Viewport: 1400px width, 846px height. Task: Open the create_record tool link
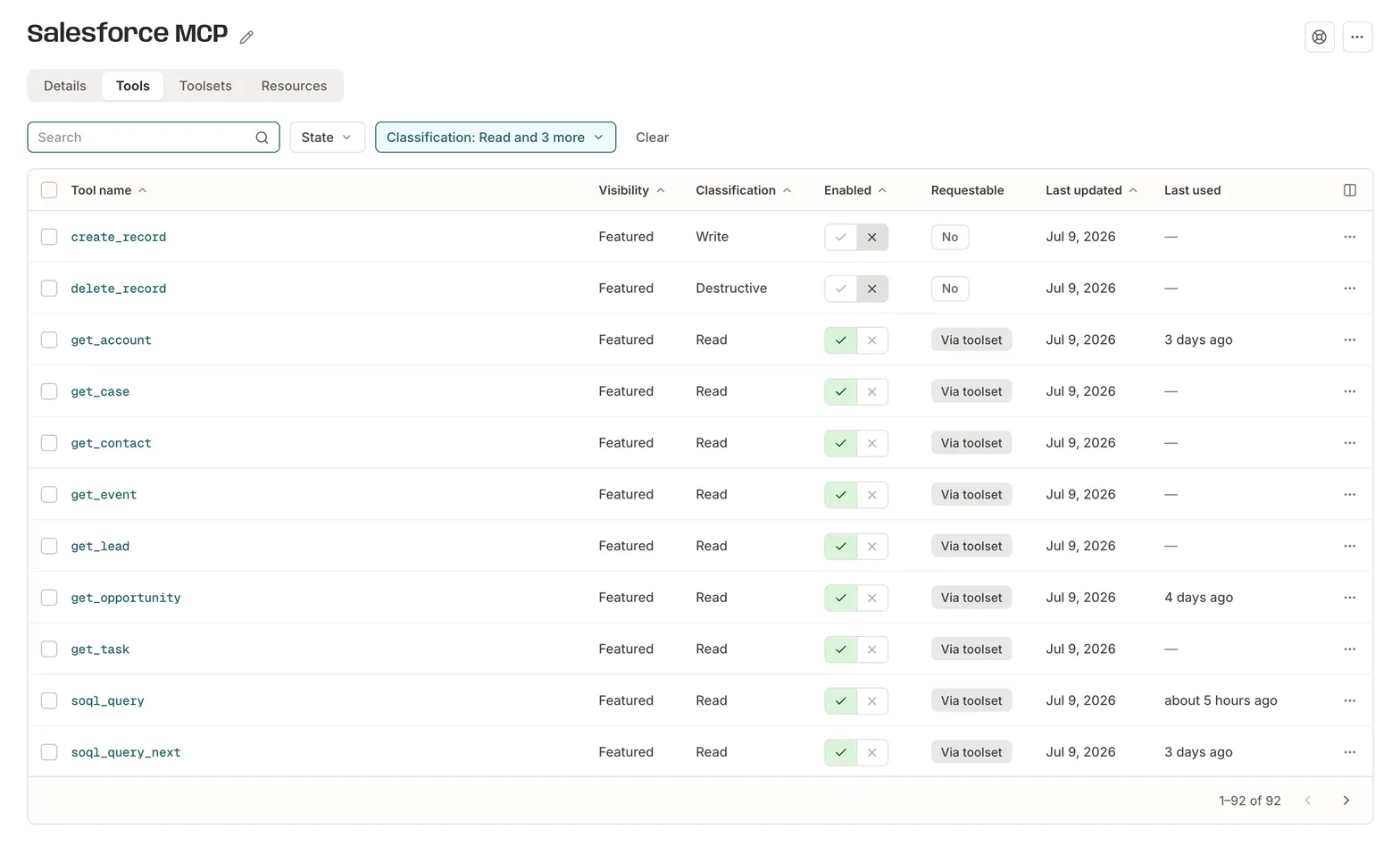pos(119,237)
